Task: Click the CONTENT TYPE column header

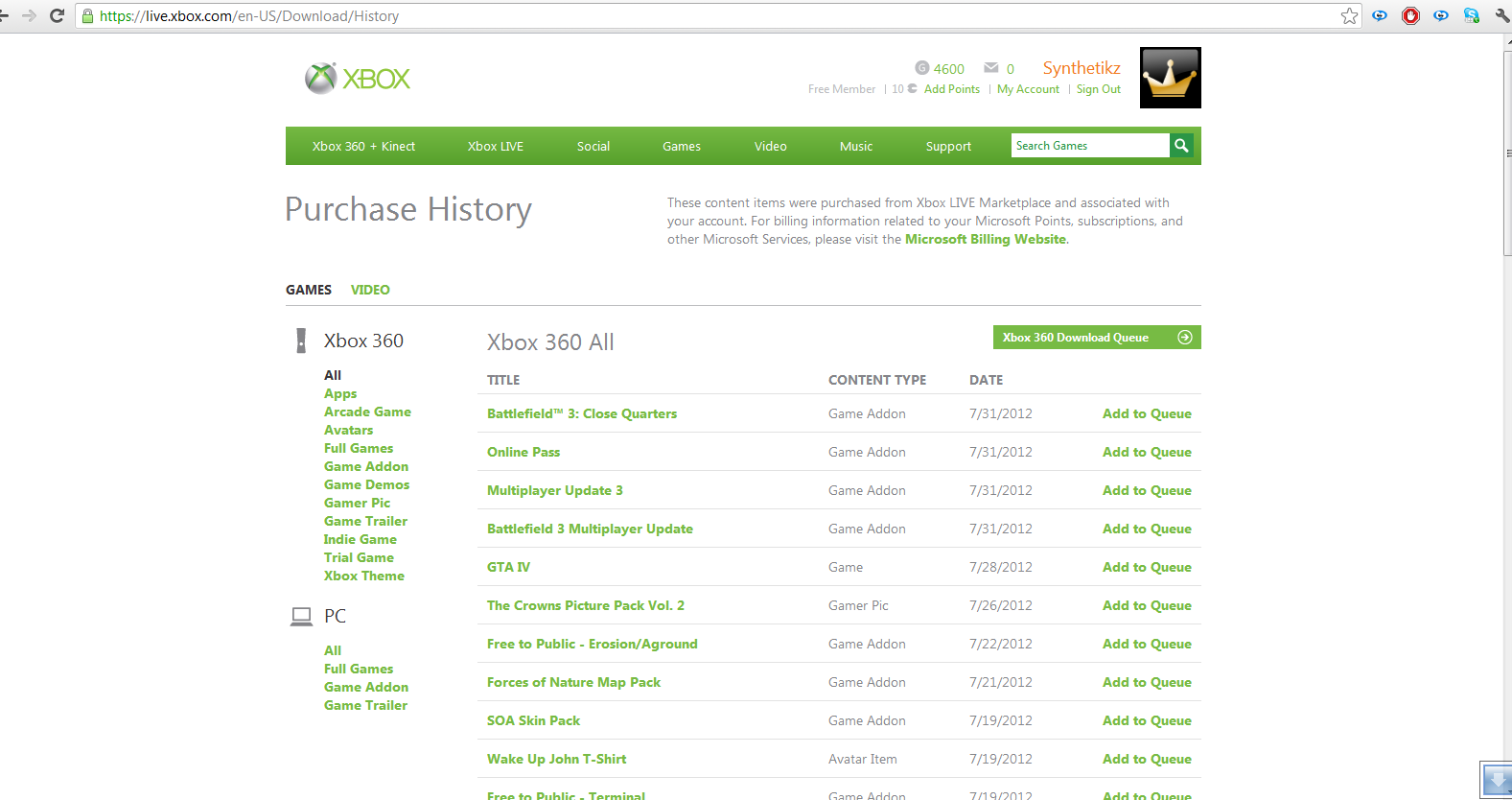Action: click(877, 380)
